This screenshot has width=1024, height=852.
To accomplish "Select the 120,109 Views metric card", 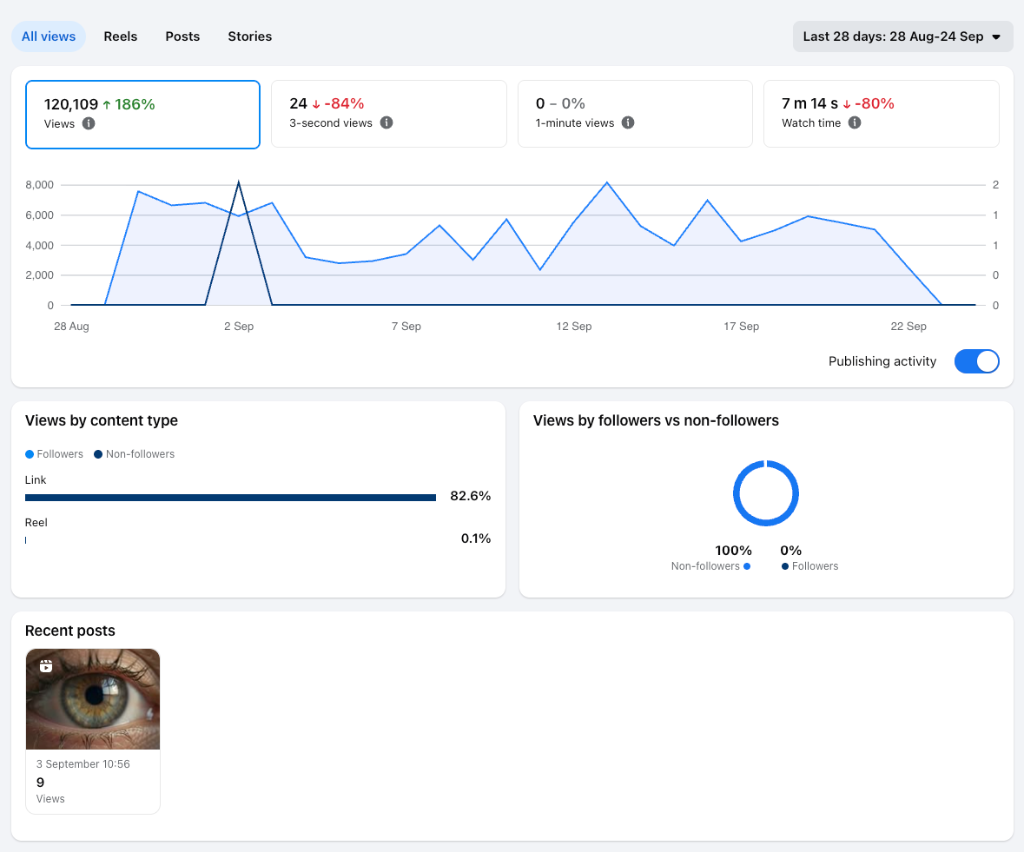I will click(x=142, y=114).
